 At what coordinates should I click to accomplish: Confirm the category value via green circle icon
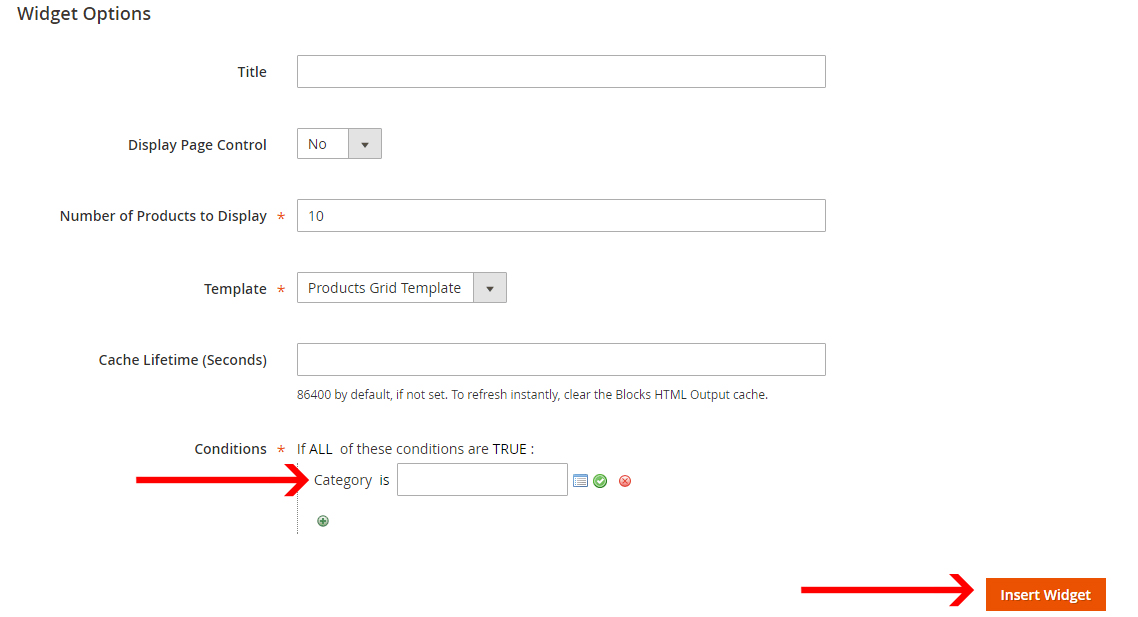(600, 481)
